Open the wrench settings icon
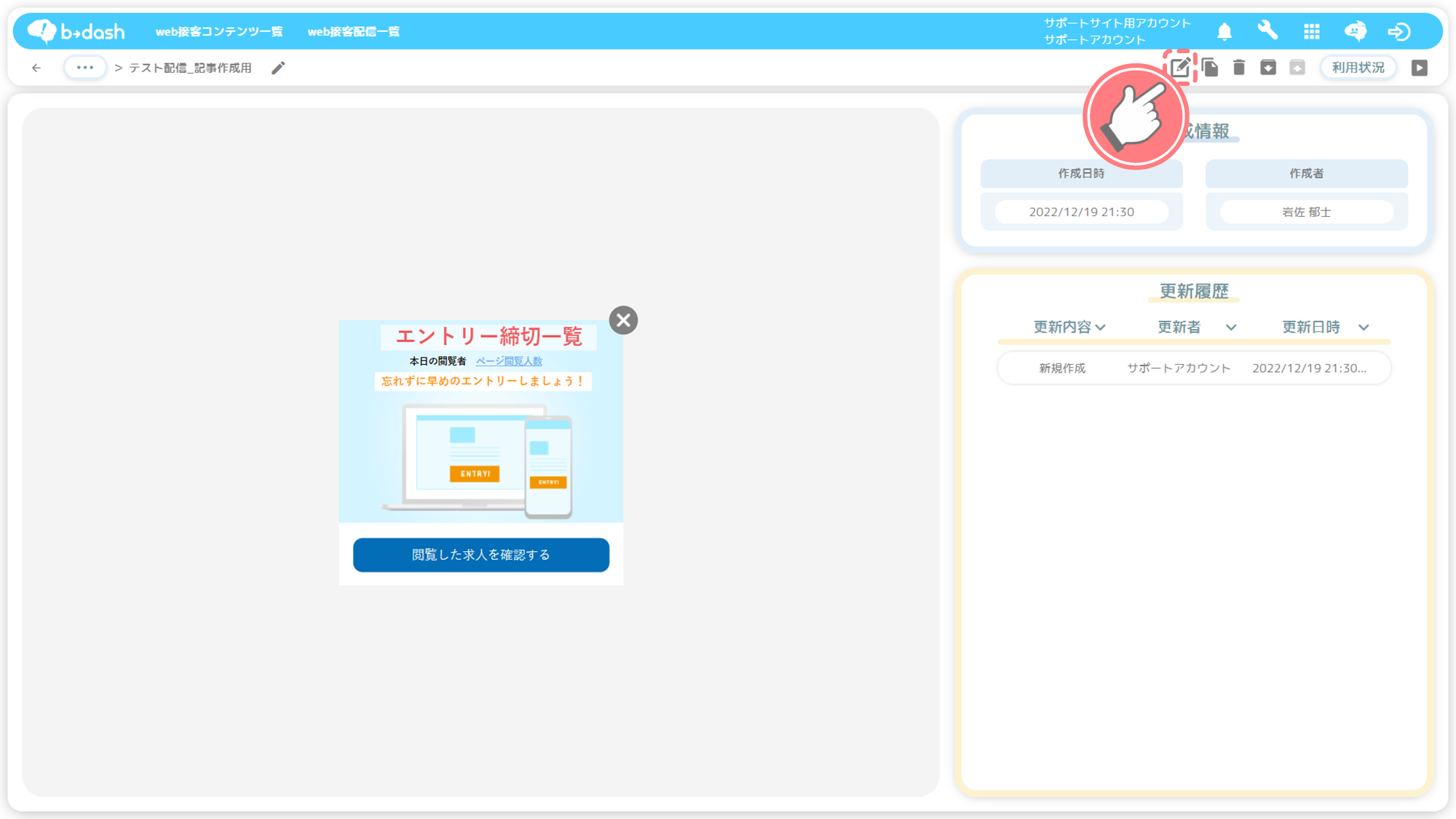This screenshot has height=819, width=1456. 1267,31
